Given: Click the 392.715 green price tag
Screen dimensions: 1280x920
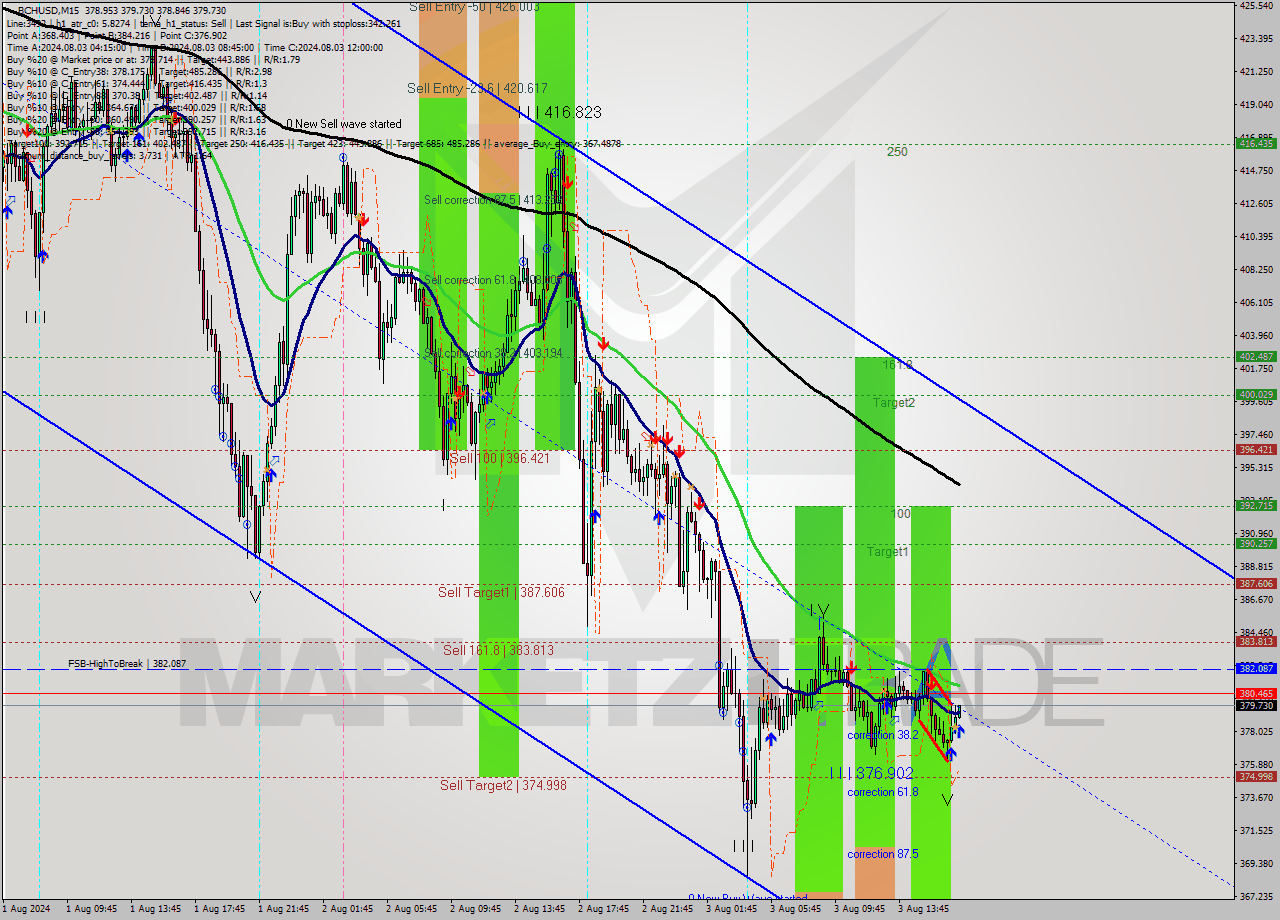Looking at the screenshot, I should [x=1256, y=506].
